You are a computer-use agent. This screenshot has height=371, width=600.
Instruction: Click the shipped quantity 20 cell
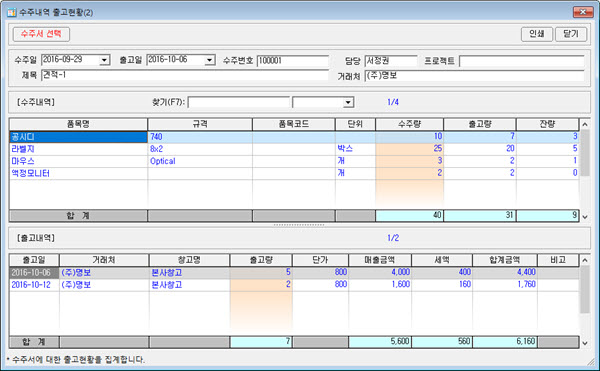[480, 149]
